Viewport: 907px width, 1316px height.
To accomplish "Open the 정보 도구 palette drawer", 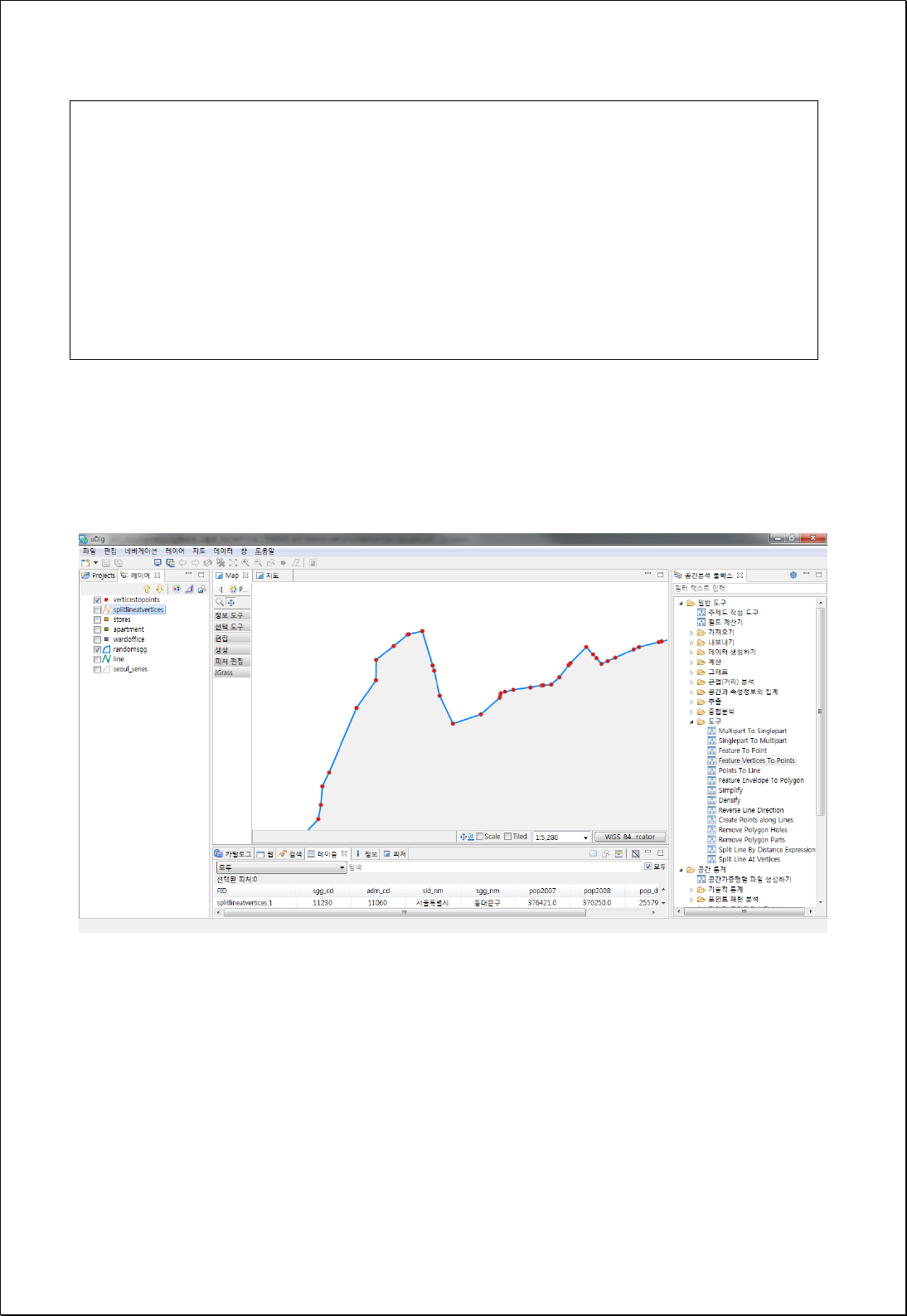I will [x=231, y=615].
